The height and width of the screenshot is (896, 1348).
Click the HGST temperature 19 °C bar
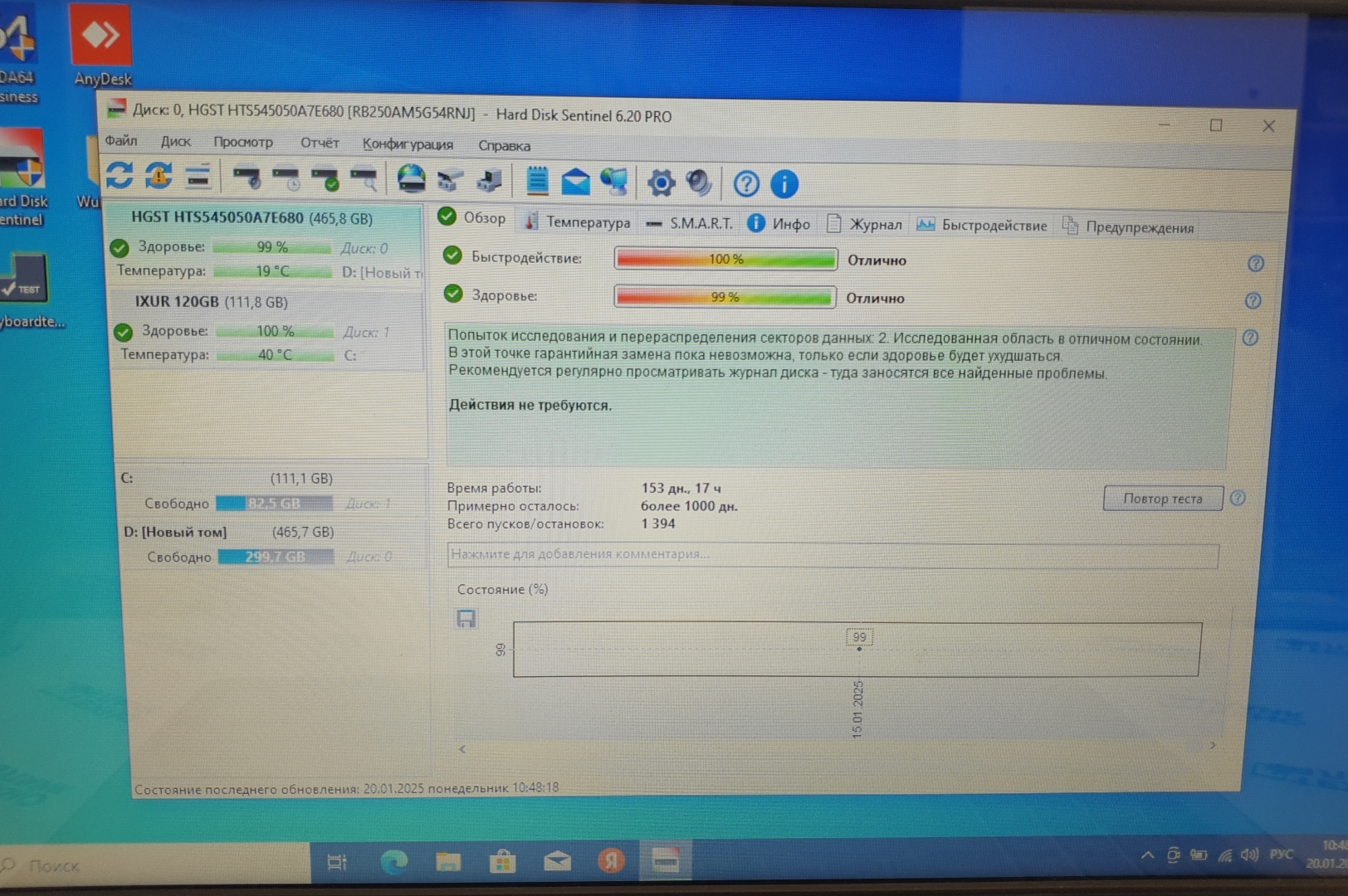pyautogui.click(x=272, y=270)
